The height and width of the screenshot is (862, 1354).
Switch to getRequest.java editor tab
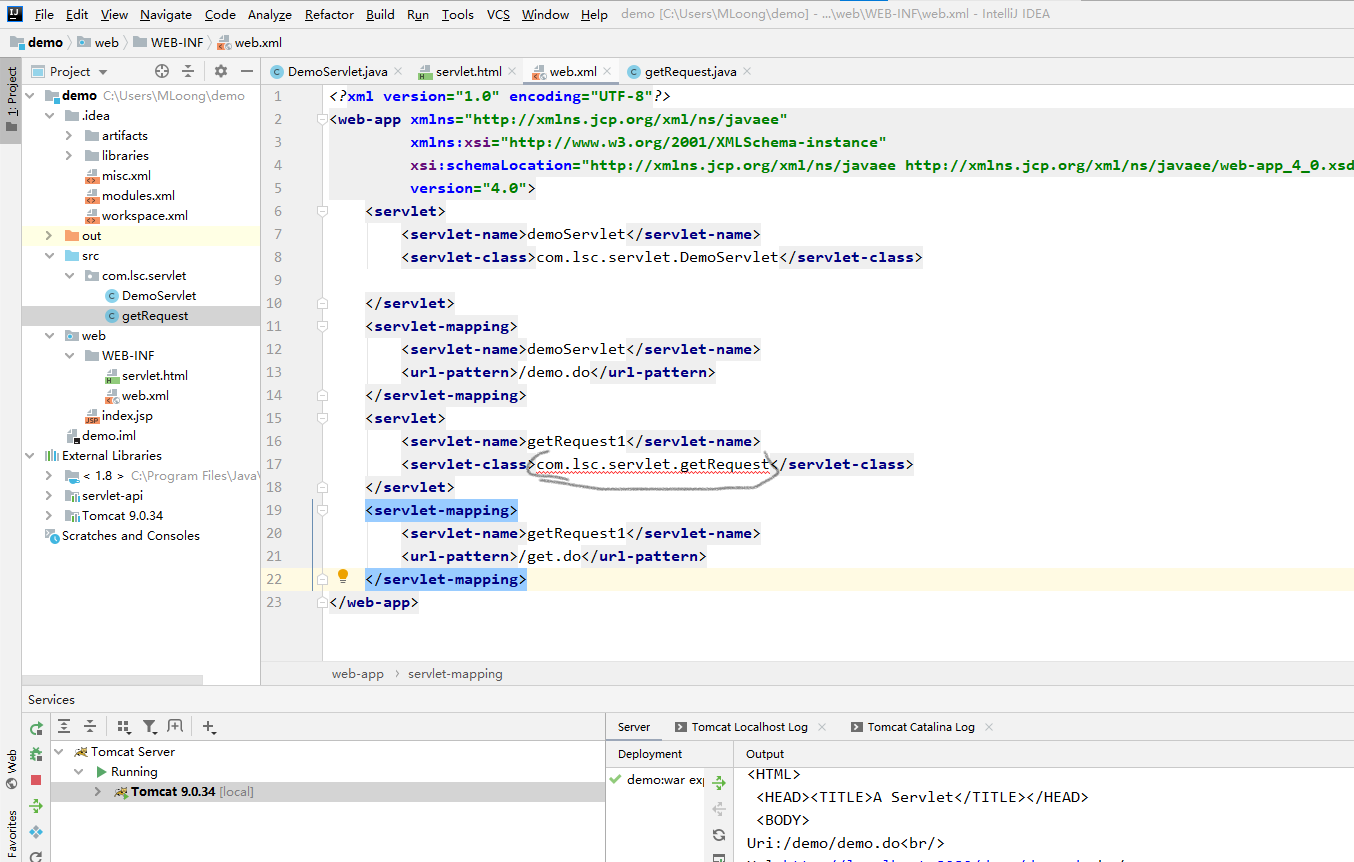coord(690,72)
